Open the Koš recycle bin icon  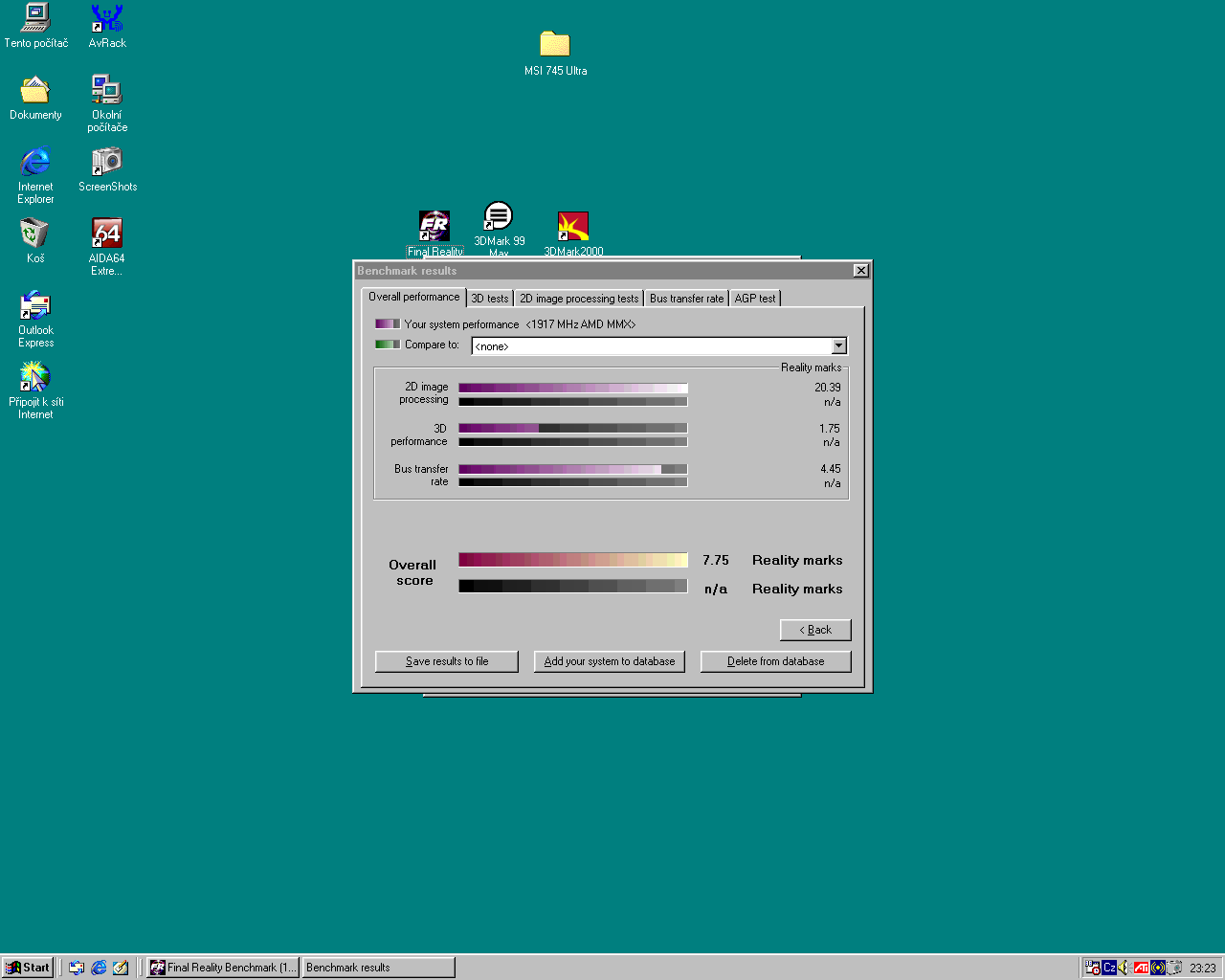pyautogui.click(x=35, y=234)
